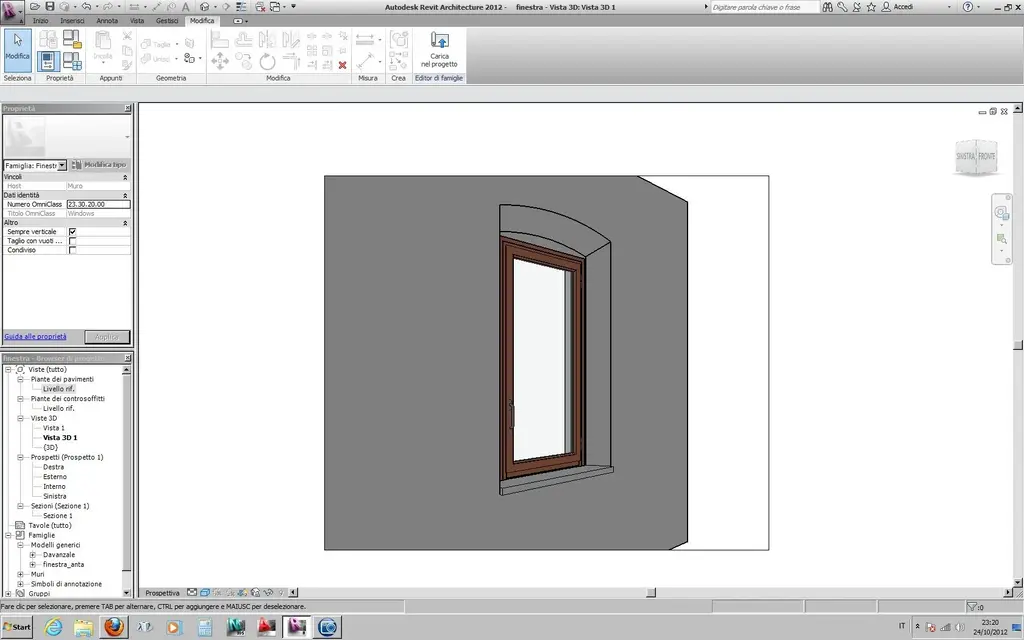This screenshot has width=1024, height=640.
Task: Click the steering wheel navigation icon
Action: click(x=1001, y=213)
